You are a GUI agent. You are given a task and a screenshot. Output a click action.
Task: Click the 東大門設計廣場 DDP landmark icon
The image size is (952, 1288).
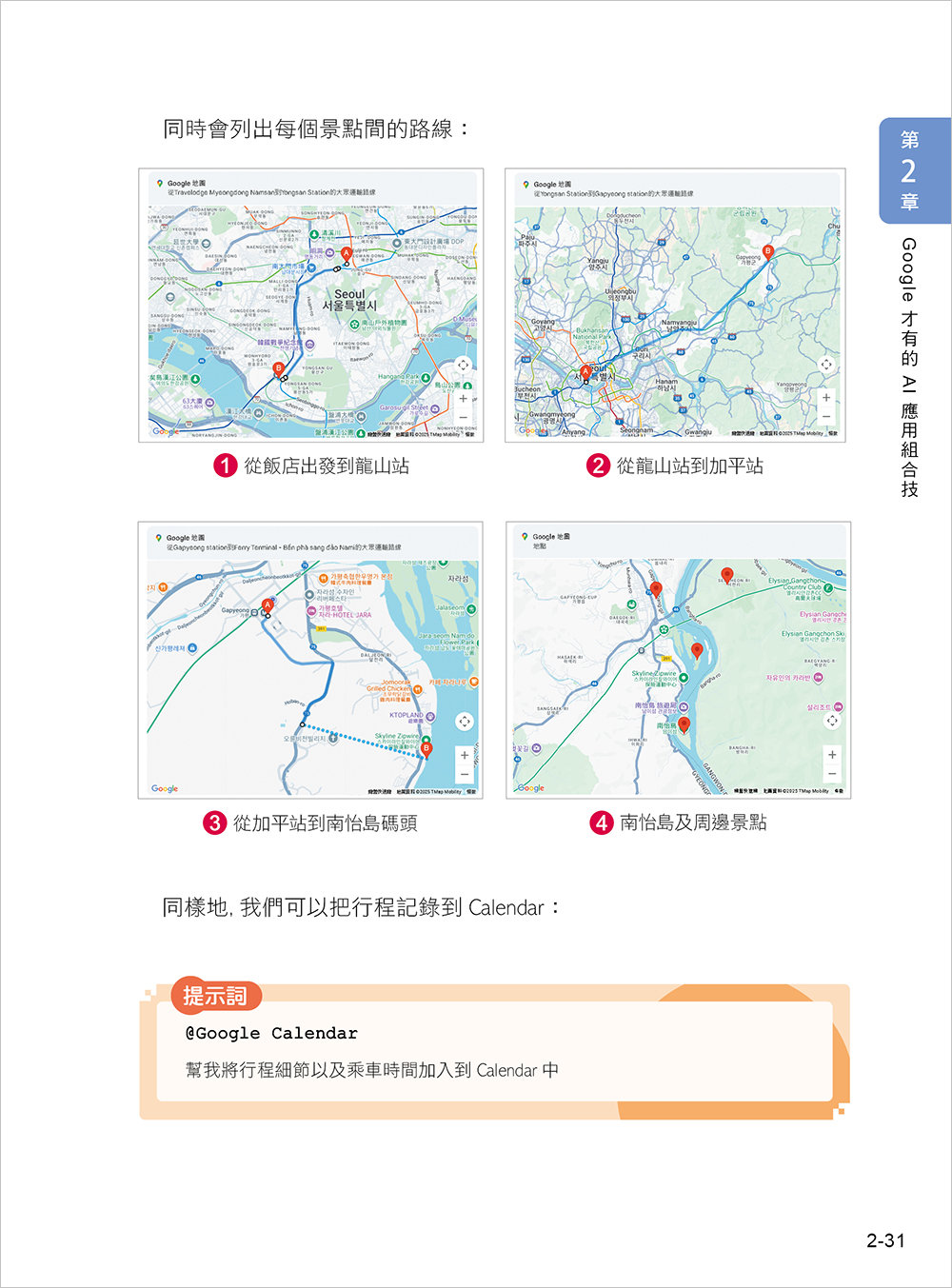pos(396,242)
